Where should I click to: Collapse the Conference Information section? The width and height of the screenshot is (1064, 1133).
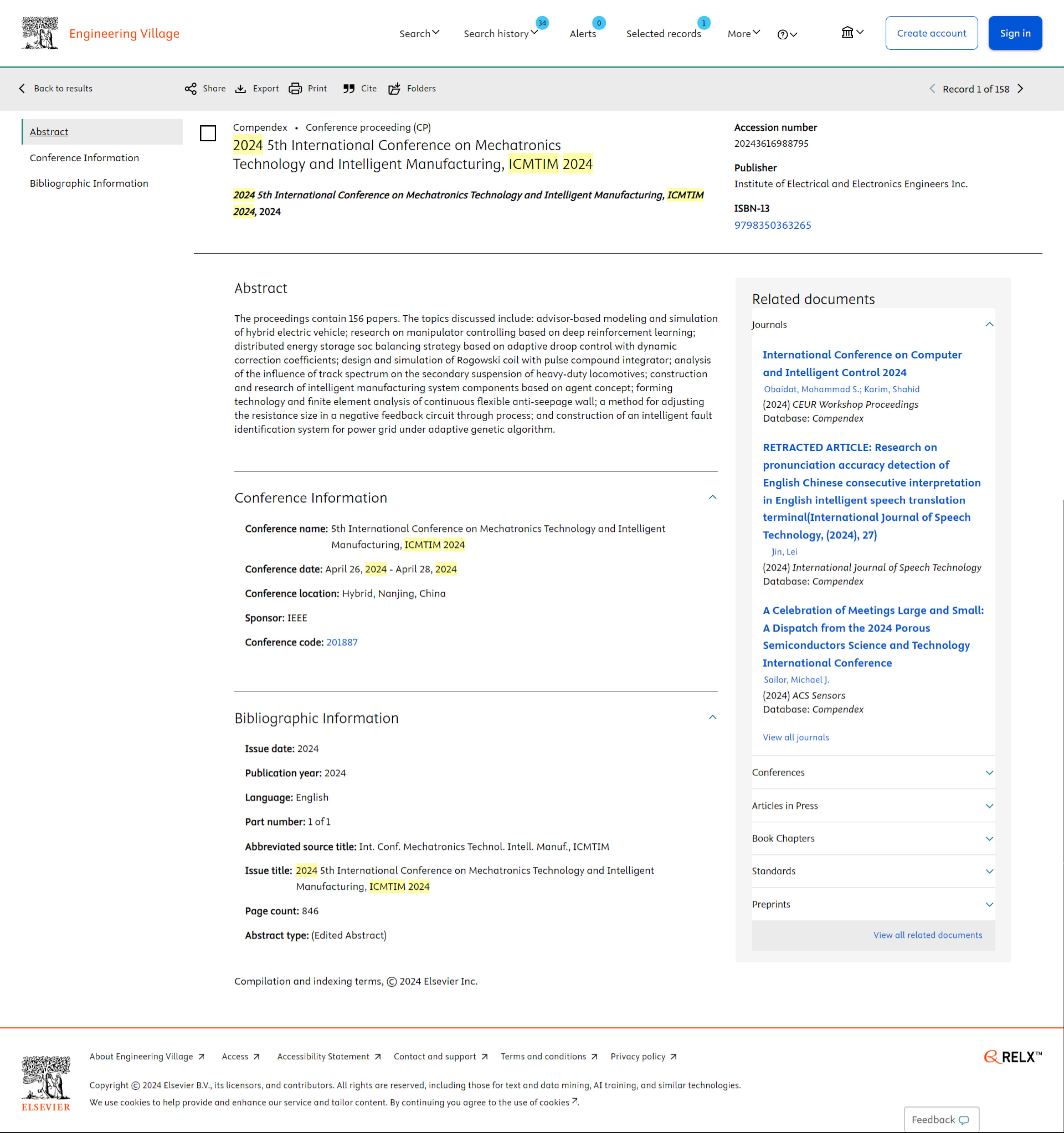coord(713,497)
